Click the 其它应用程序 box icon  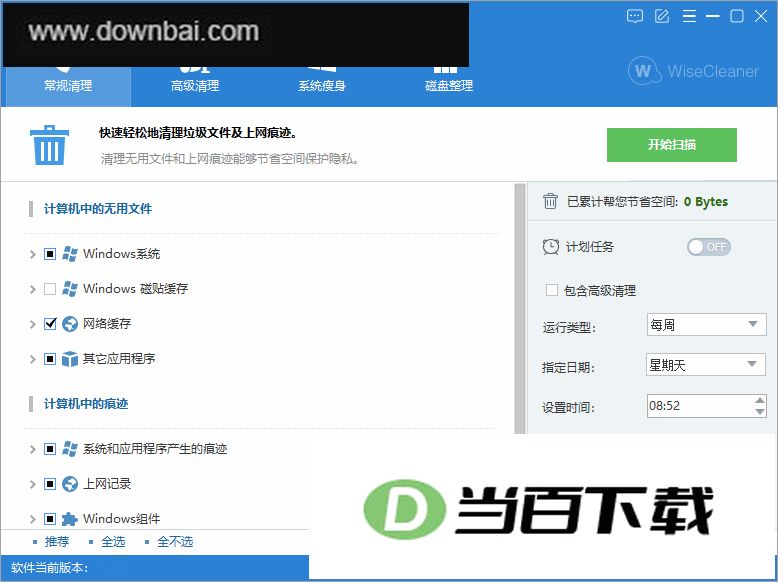(70, 359)
